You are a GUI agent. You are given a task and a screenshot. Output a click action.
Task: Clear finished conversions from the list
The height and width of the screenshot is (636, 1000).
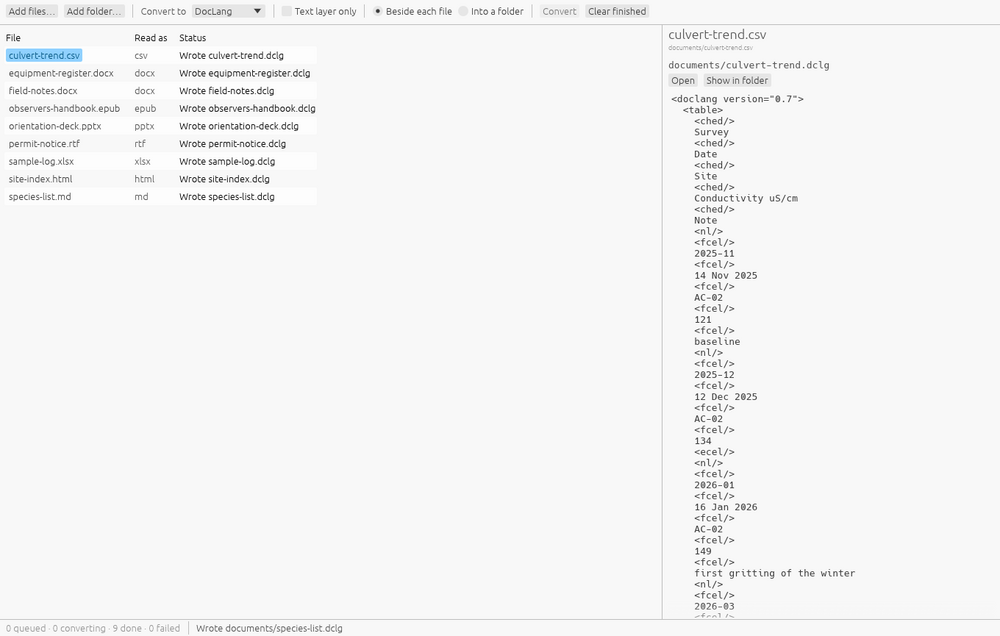(617, 11)
